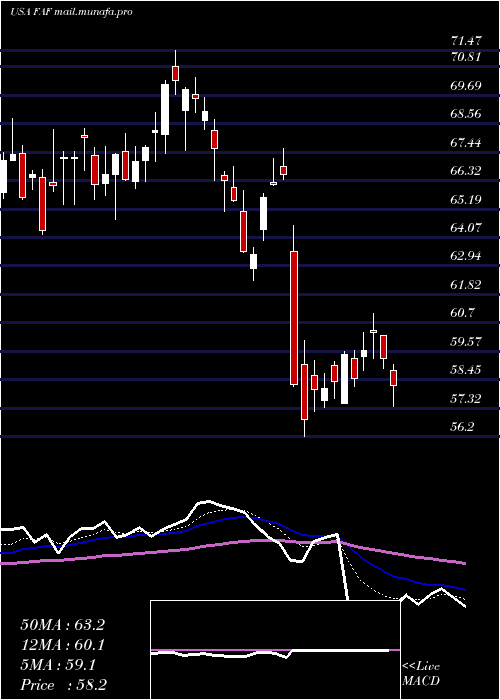Image resolution: width=500 pixels, height=700 pixels.
Task: Click the MACD inset chart box
Action: pos(275,650)
